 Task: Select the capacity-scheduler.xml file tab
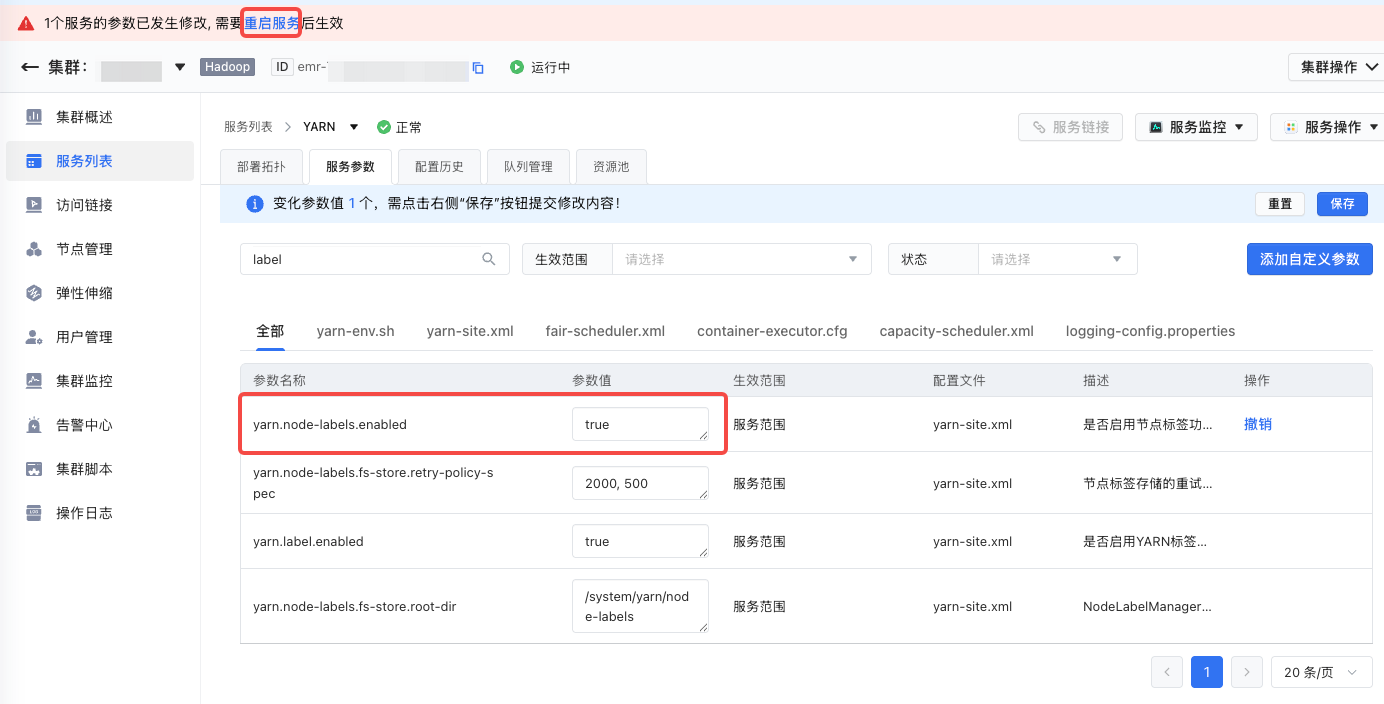click(957, 331)
